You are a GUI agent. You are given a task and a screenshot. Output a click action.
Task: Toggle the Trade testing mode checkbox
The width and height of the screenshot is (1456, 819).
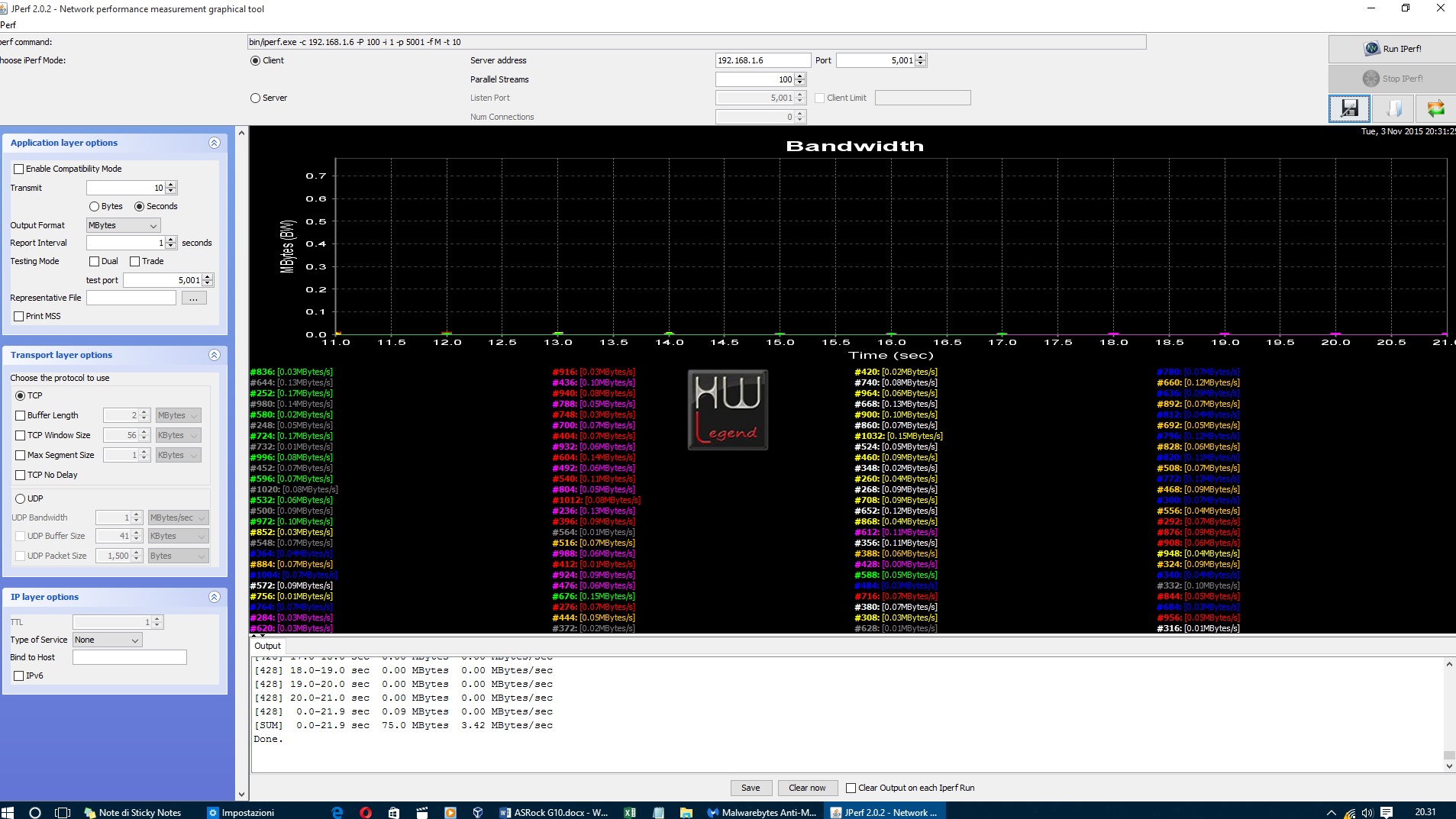(x=135, y=261)
